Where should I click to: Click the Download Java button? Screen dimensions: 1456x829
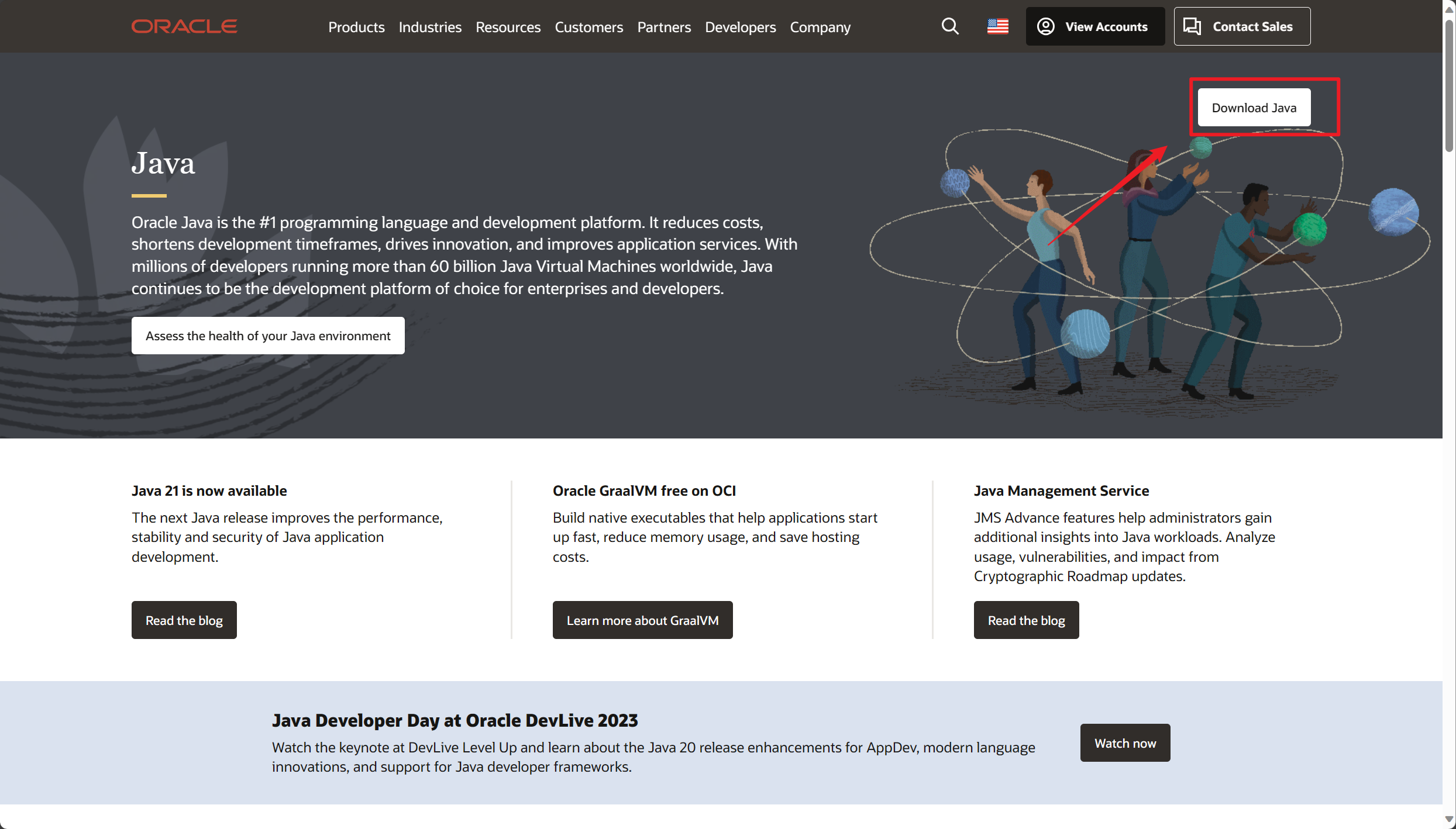coord(1254,108)
